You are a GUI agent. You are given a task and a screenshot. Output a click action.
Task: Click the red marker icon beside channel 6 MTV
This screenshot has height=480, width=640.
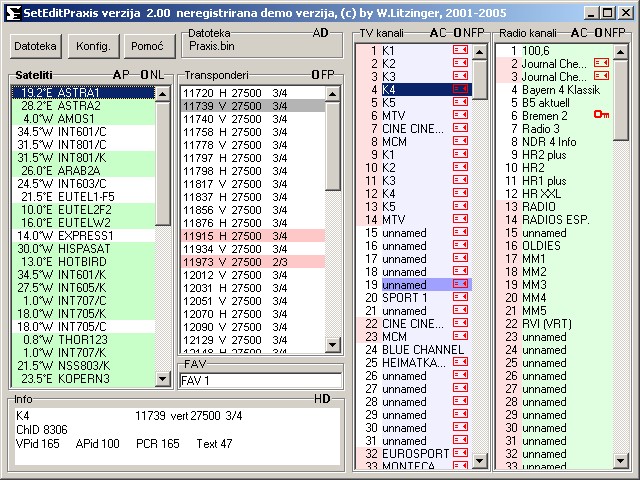point(461,115)
